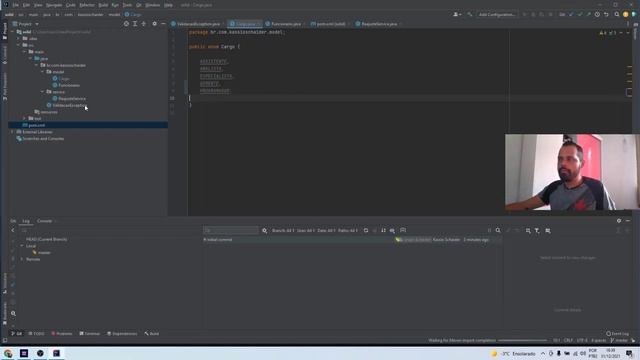The width and height of the screenshot is (640, 360).
Task: Select ValidacaoException in project tree
Action: pos(69,105)
